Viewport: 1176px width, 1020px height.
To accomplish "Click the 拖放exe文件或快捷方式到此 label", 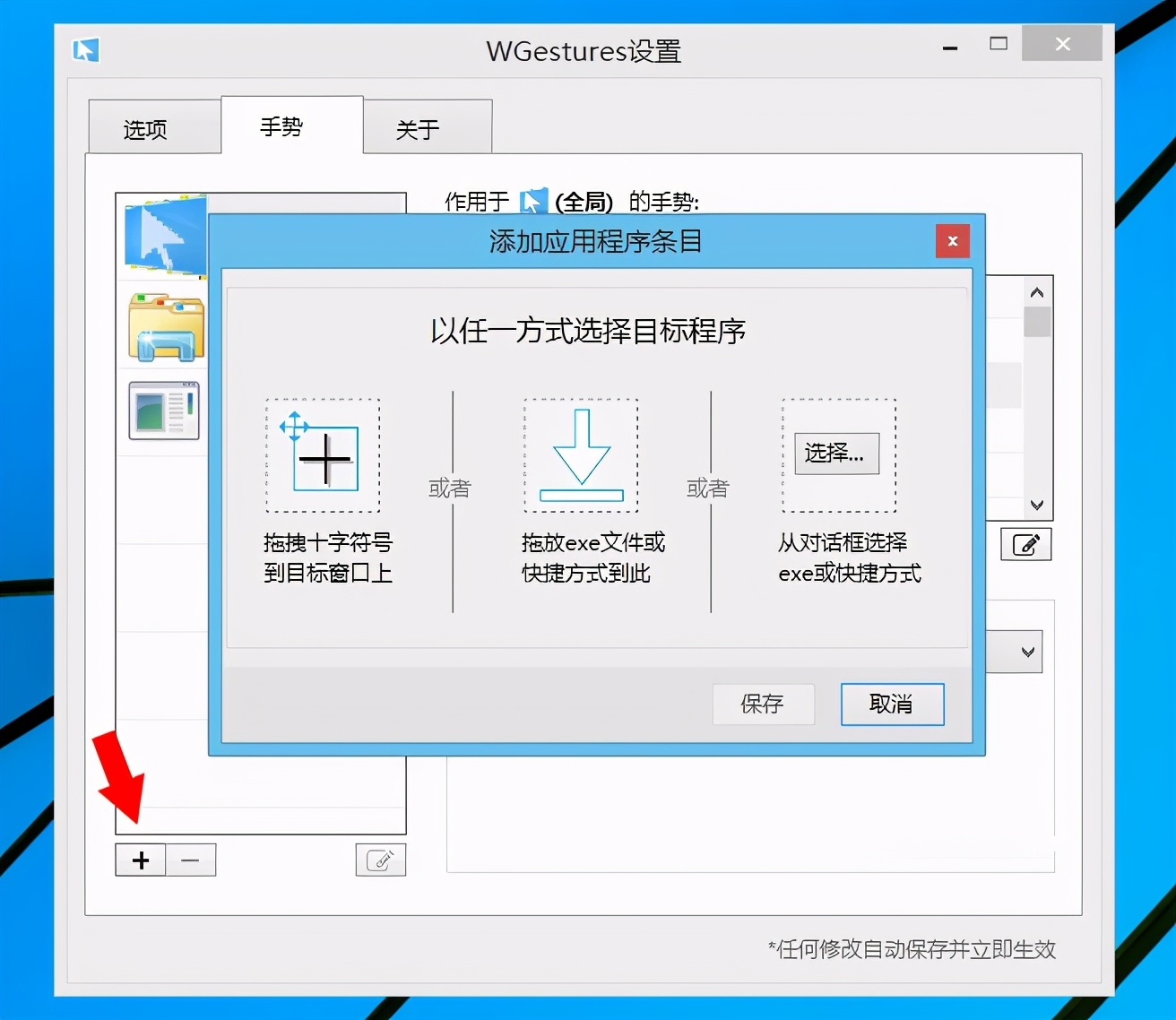I will click(593, 558).
